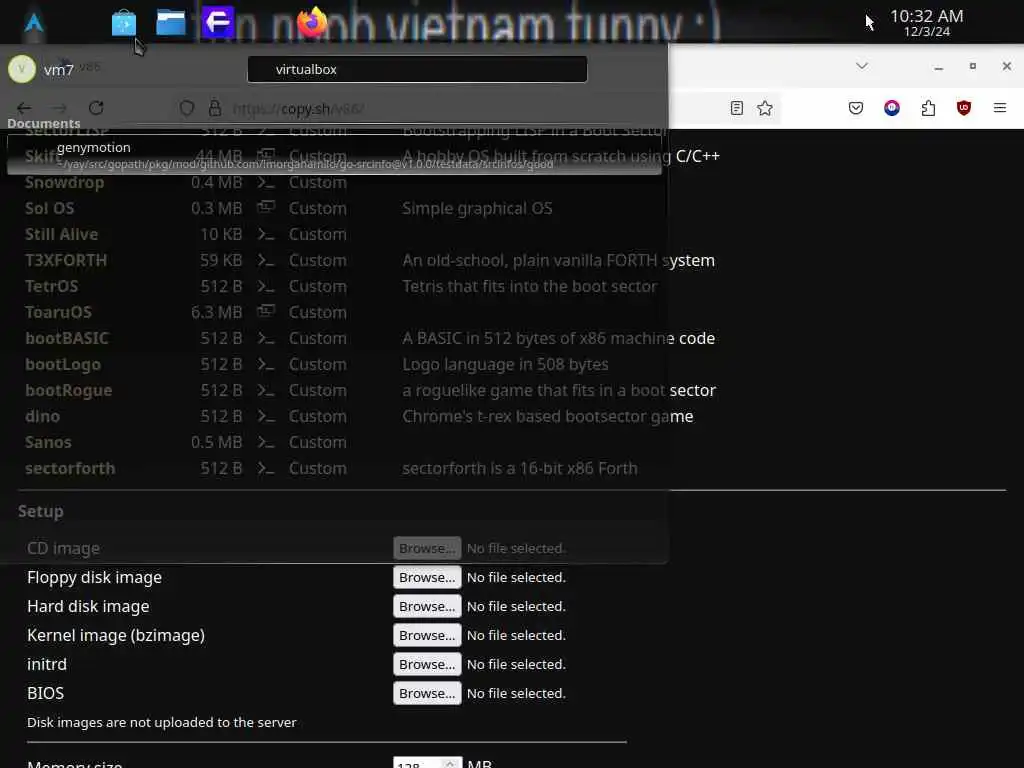Open the bootLogo link
This screenshot has width=1024, height=768.
[63, 364]
